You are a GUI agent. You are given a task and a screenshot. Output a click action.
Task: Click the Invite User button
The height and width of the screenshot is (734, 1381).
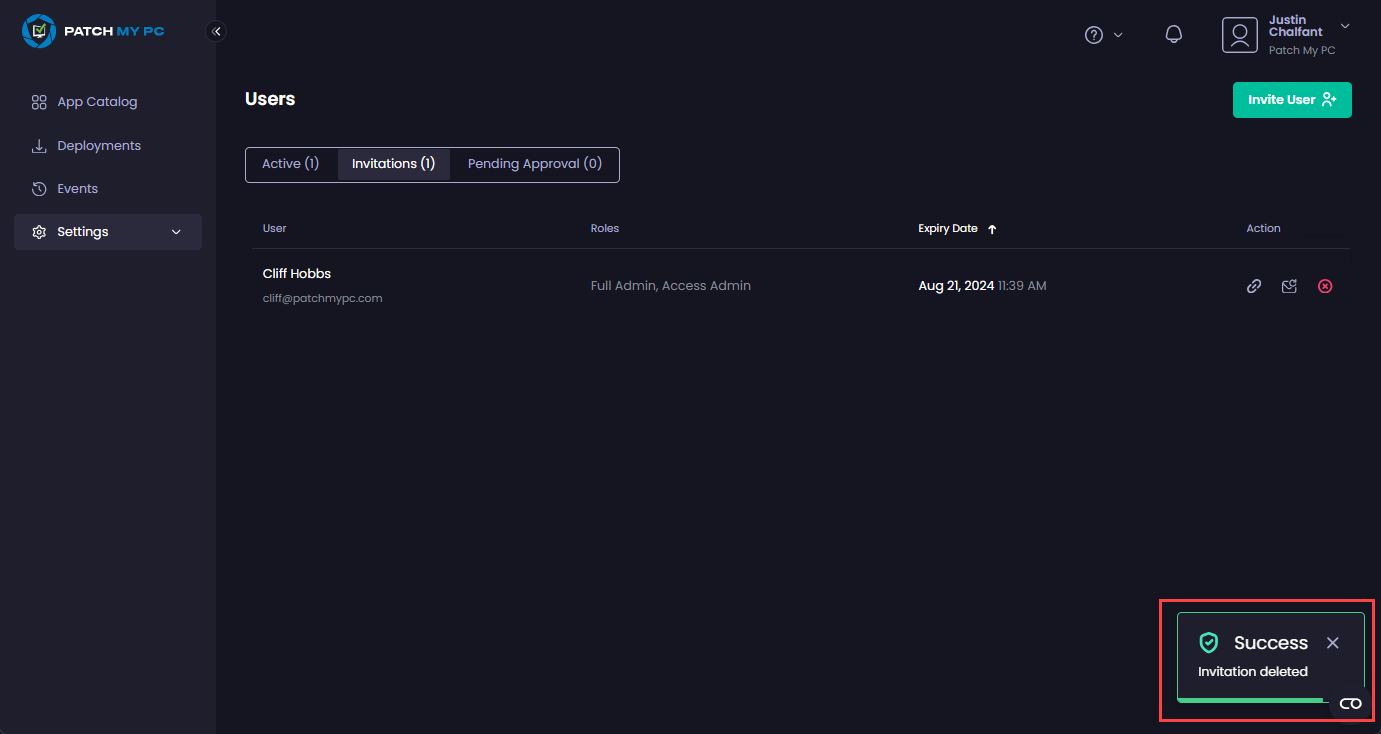point(1291,100)
